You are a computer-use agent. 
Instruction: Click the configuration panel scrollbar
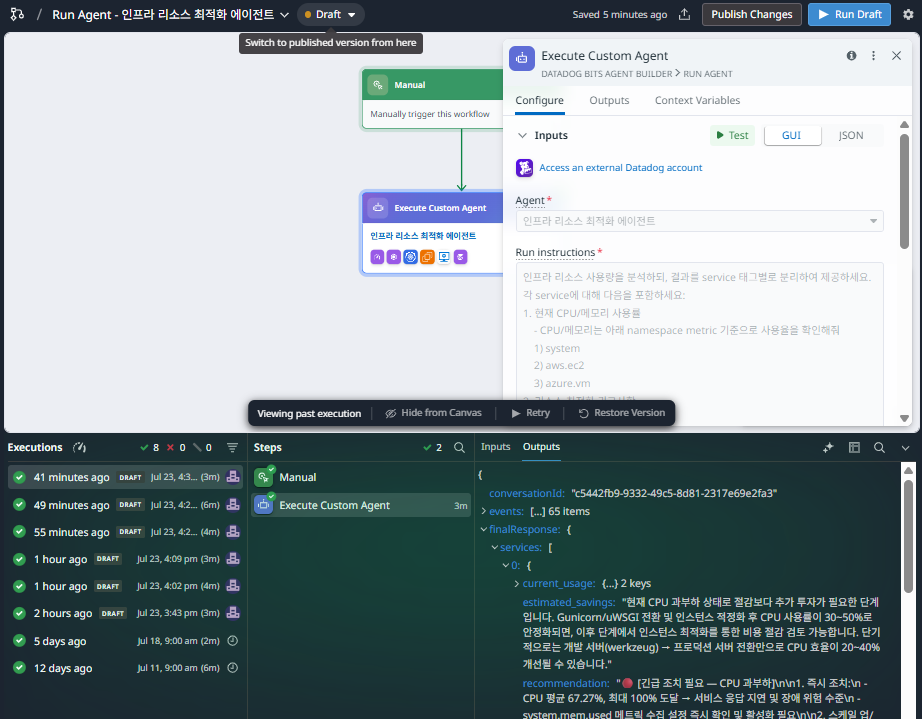904,192
